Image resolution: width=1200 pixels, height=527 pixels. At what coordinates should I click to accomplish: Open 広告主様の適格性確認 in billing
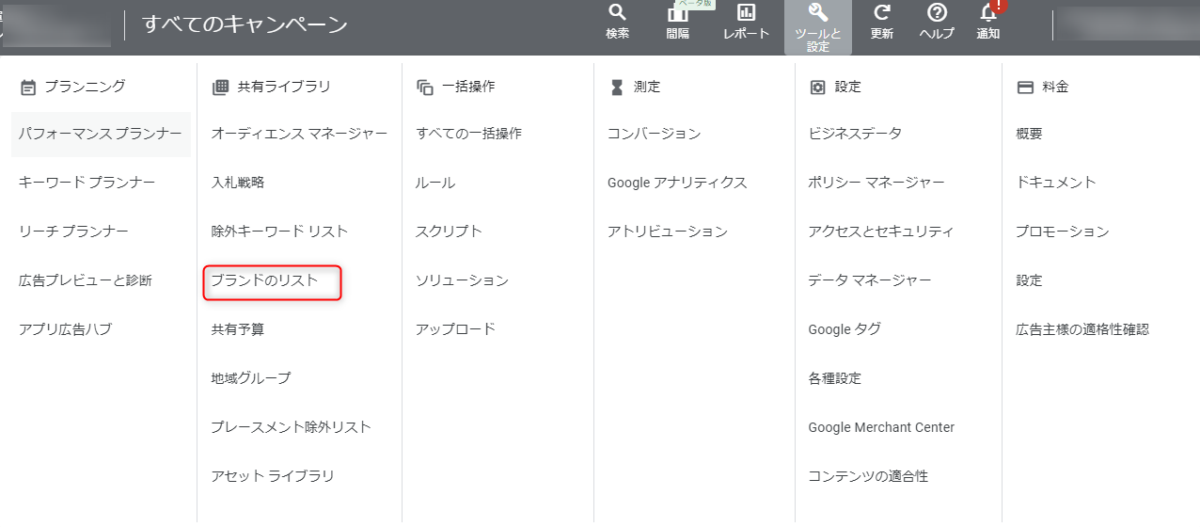1082,330
